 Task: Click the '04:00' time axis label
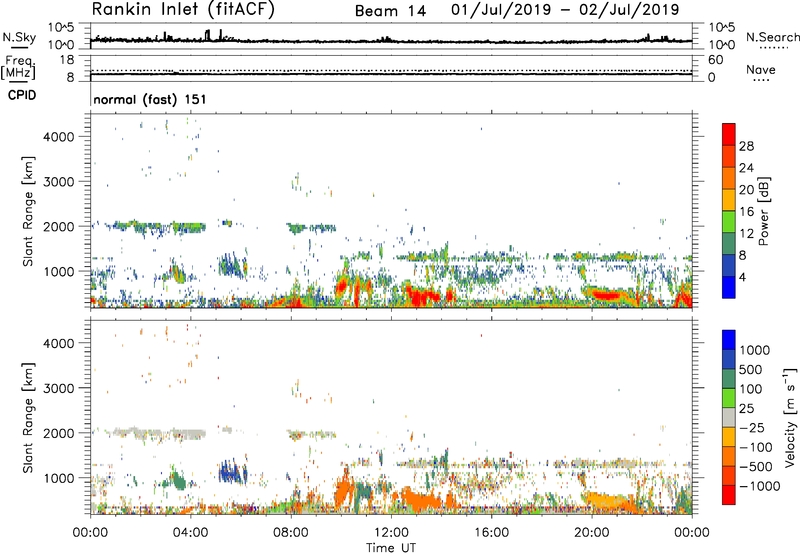(190, 533)
